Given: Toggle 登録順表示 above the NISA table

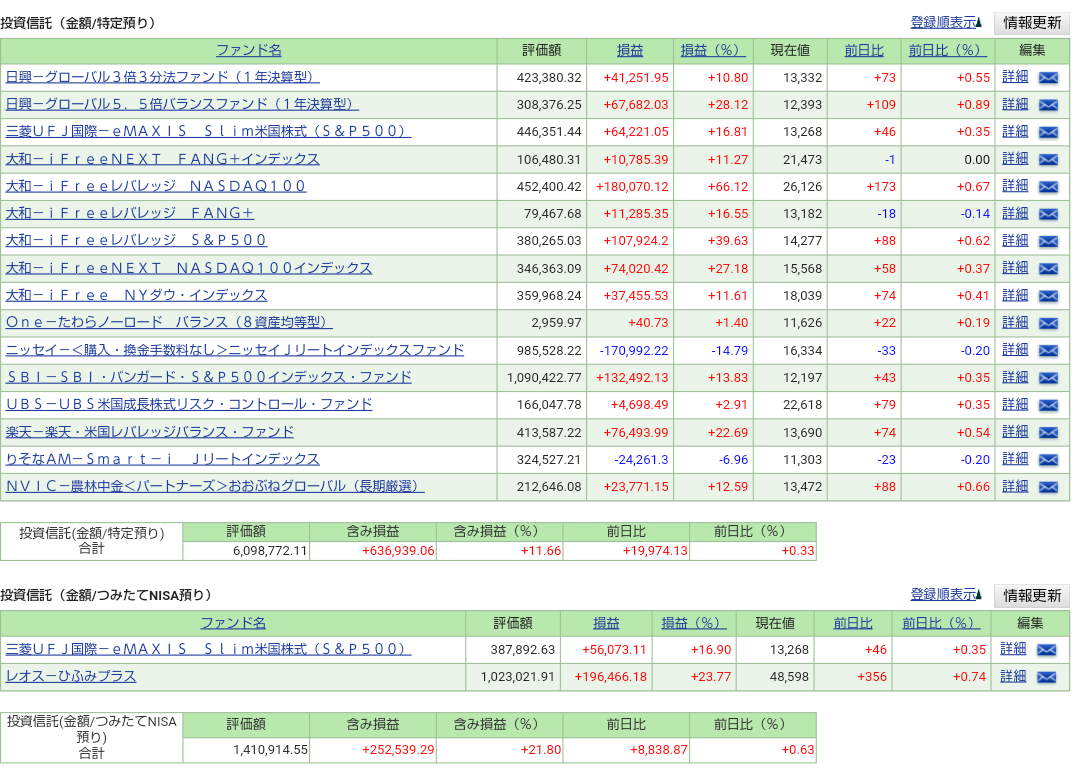Looking at the screenshot, I should [942, 594].
